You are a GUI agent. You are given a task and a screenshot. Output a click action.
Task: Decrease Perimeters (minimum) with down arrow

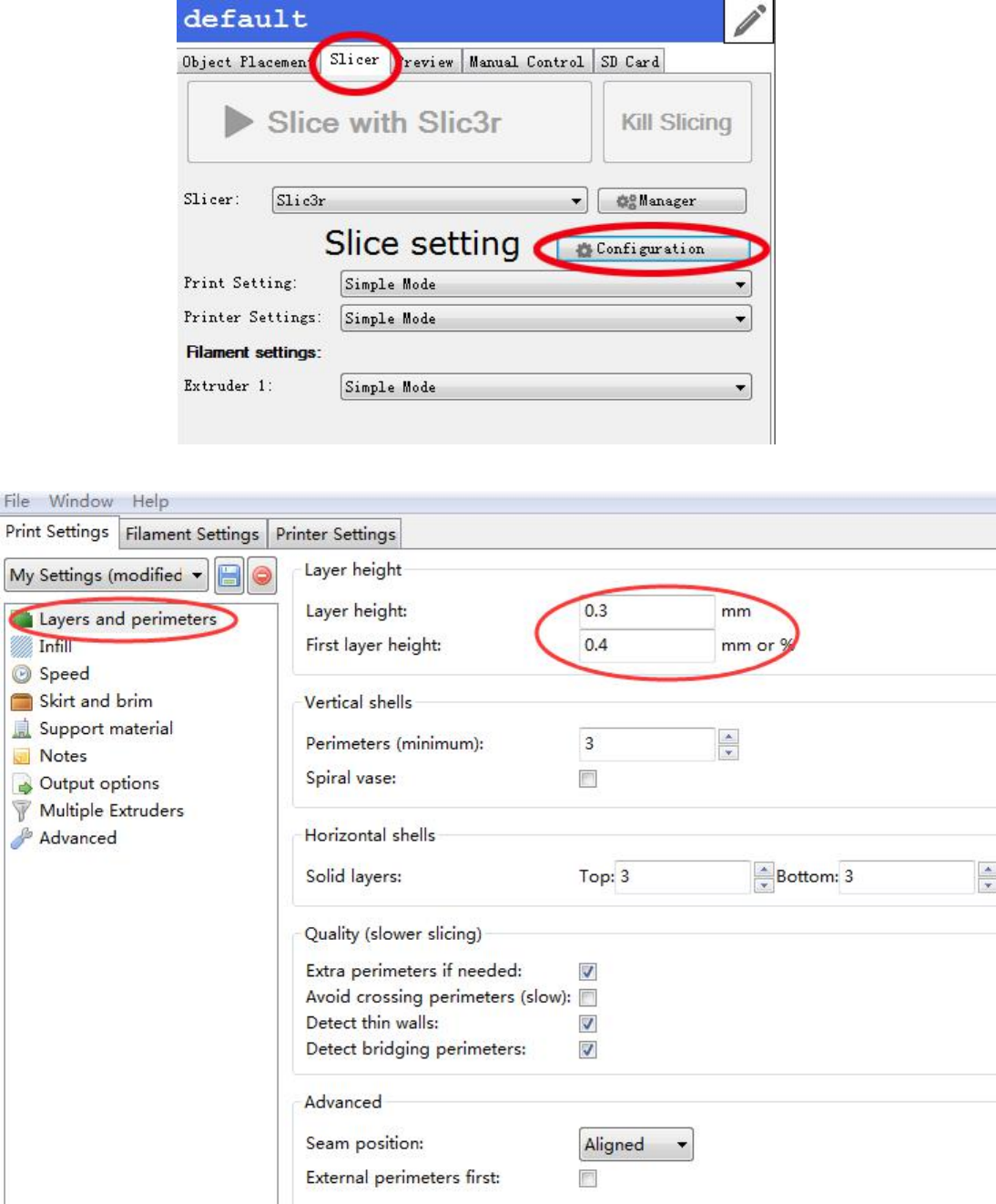[x=728, y=752]
